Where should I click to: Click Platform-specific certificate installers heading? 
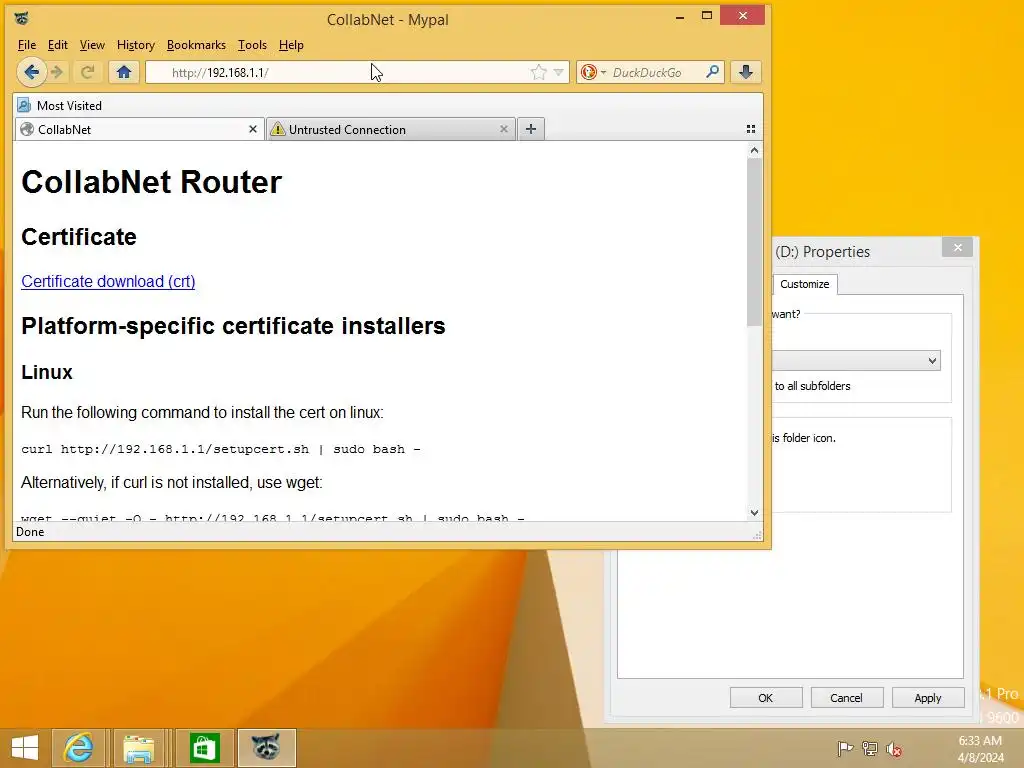click(x=233, y=325)
